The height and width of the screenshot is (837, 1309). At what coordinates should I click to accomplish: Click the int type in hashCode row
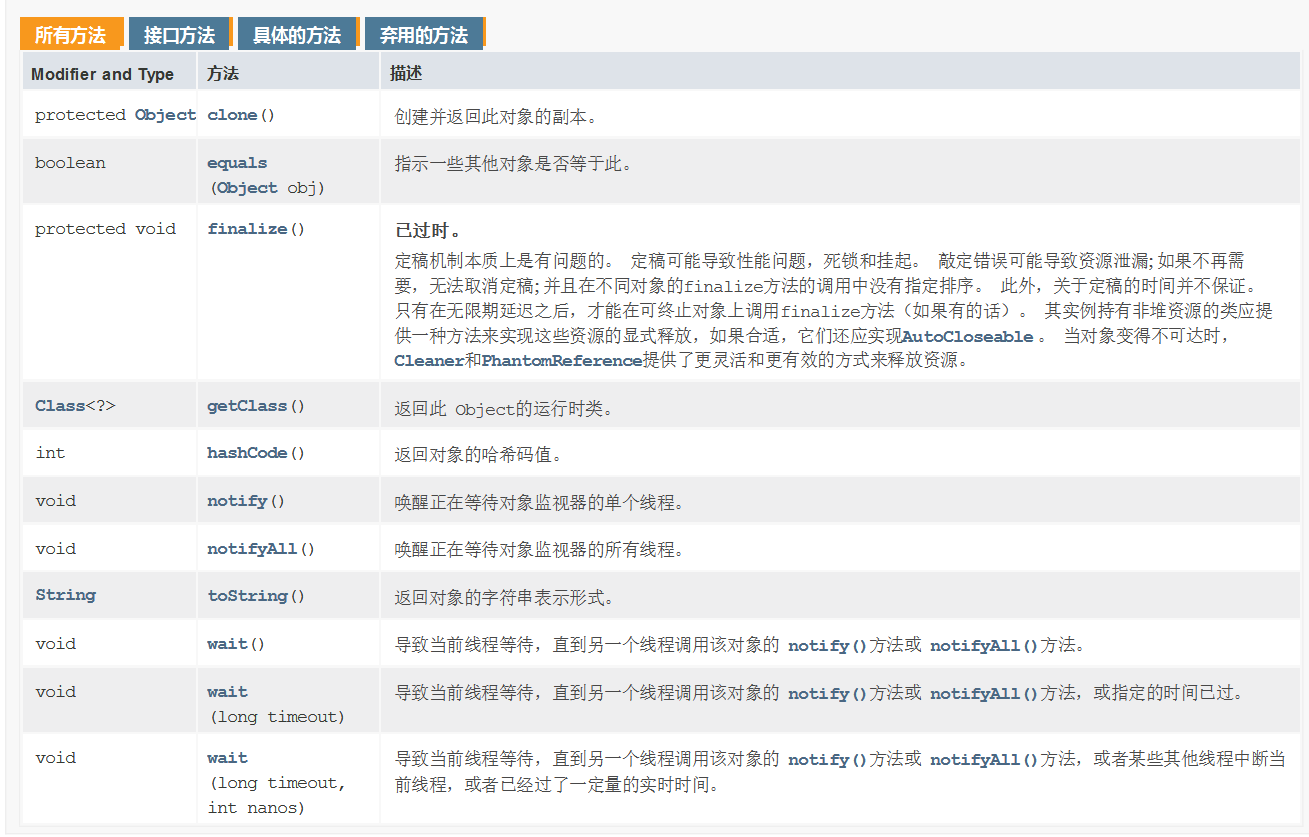[x=50, y=453]
